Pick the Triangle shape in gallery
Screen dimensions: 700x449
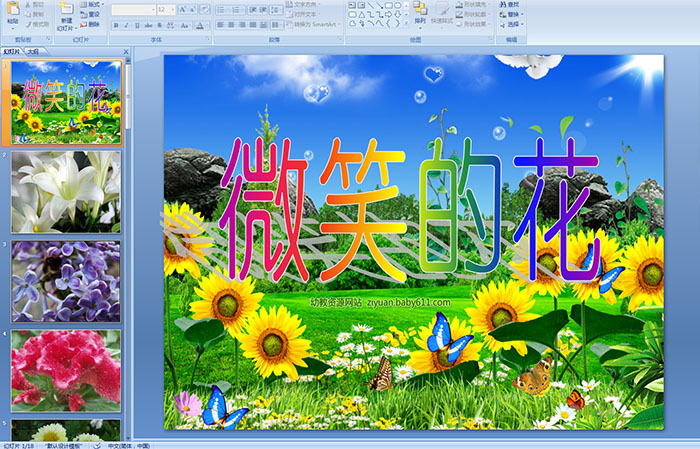(x=362, y=15)
